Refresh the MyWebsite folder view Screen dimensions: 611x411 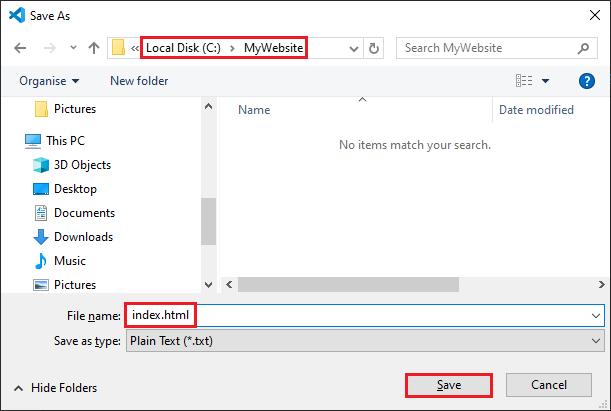[x=374, y=48]
